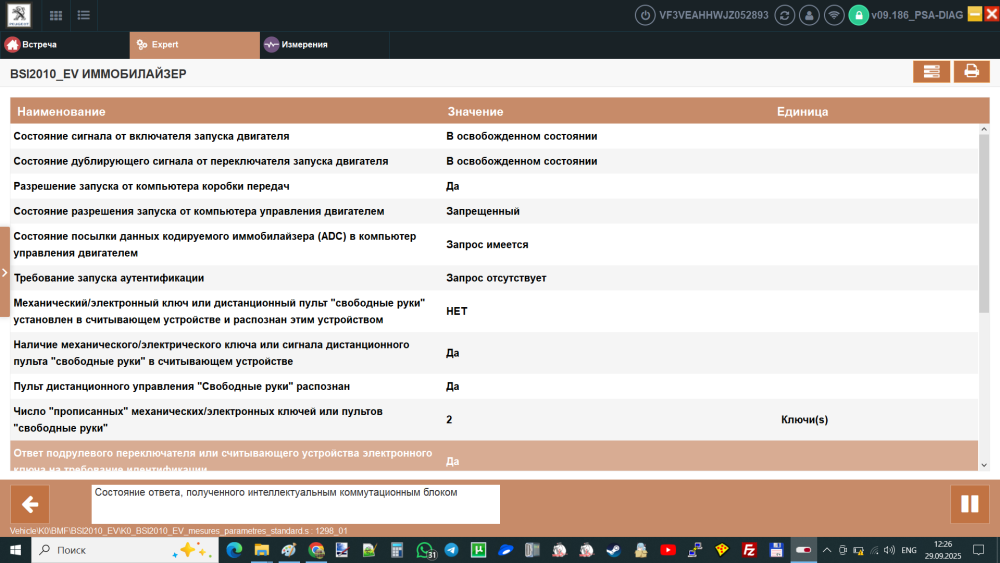This screenshot has width=1000, height=563.
Task: Switch to the Встреча tab
Action: (x=65, y=45)
